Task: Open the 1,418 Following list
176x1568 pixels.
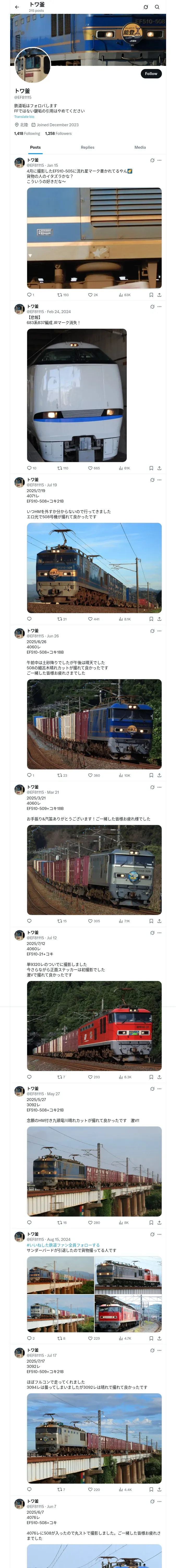Action: pyautogui.click(x=27, y=133)
